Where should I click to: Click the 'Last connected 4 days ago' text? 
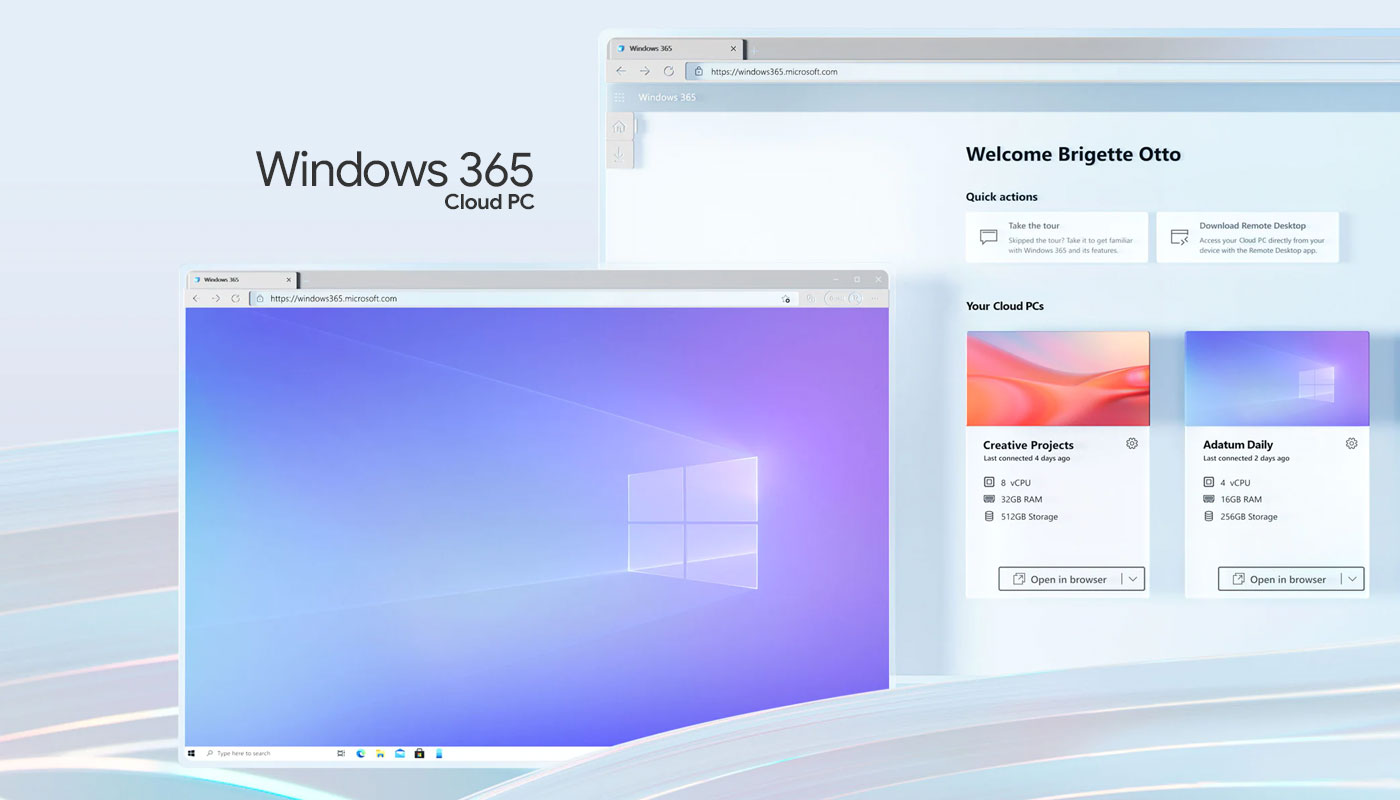1027,458
